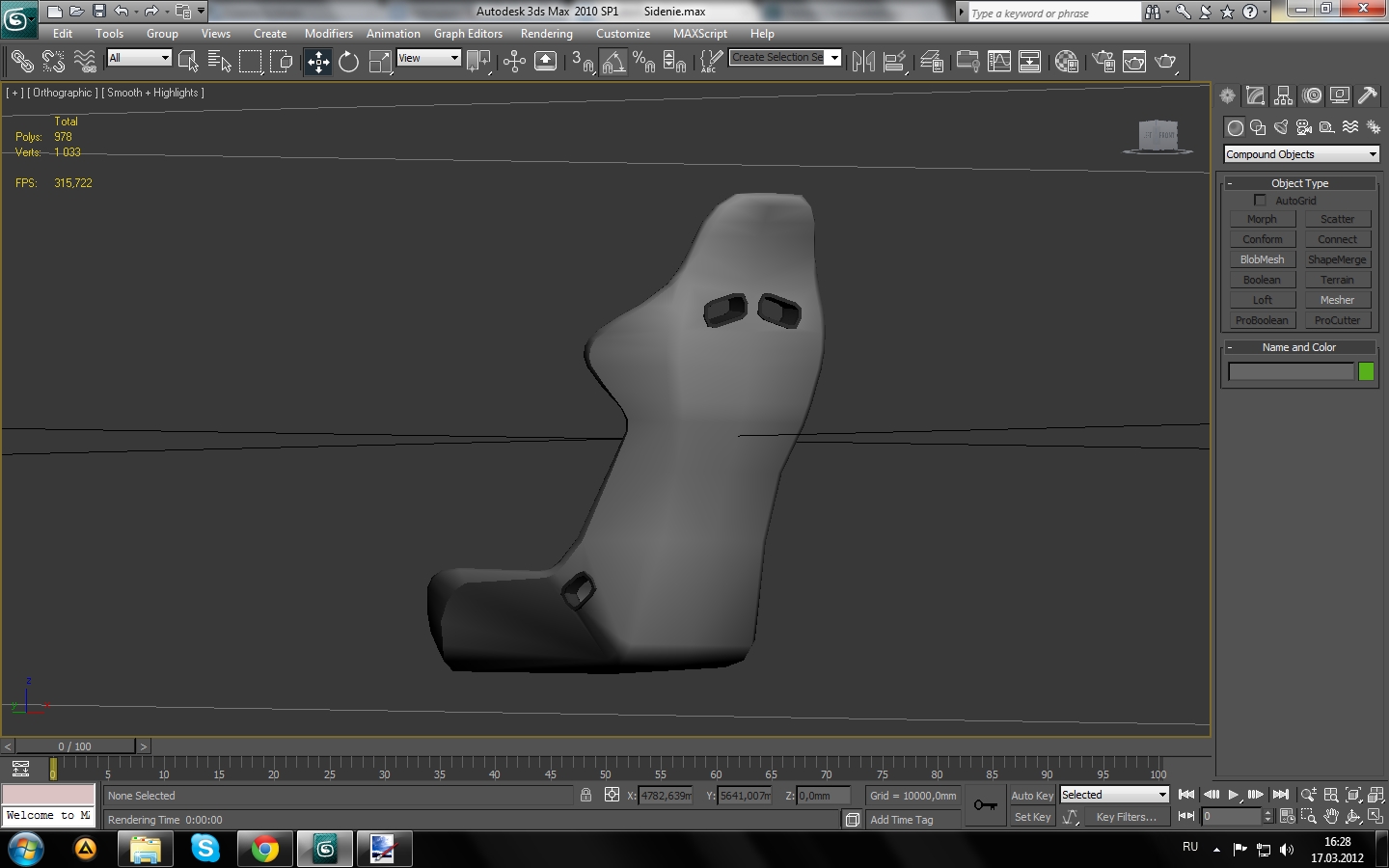Click the green object color swatch
Screen dimensions: 1389x868
(x=1366, y=372)
